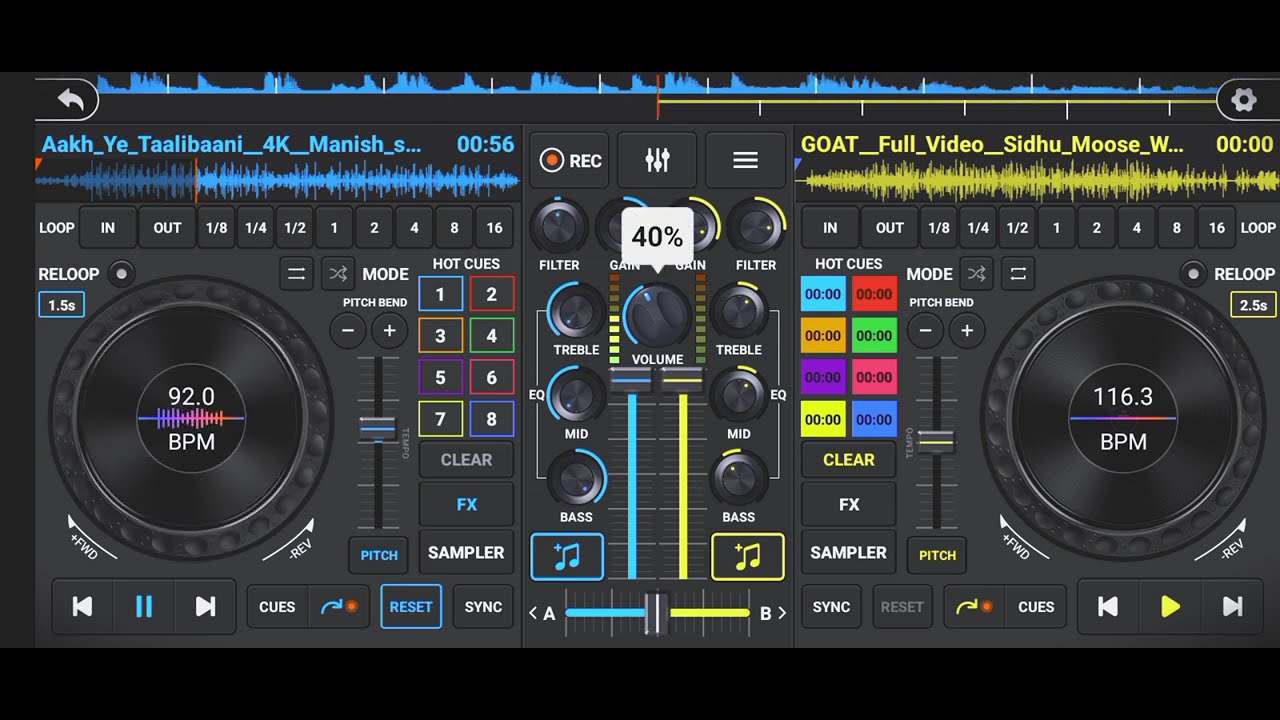Start recording with the REC button

(x=571, y=160)
